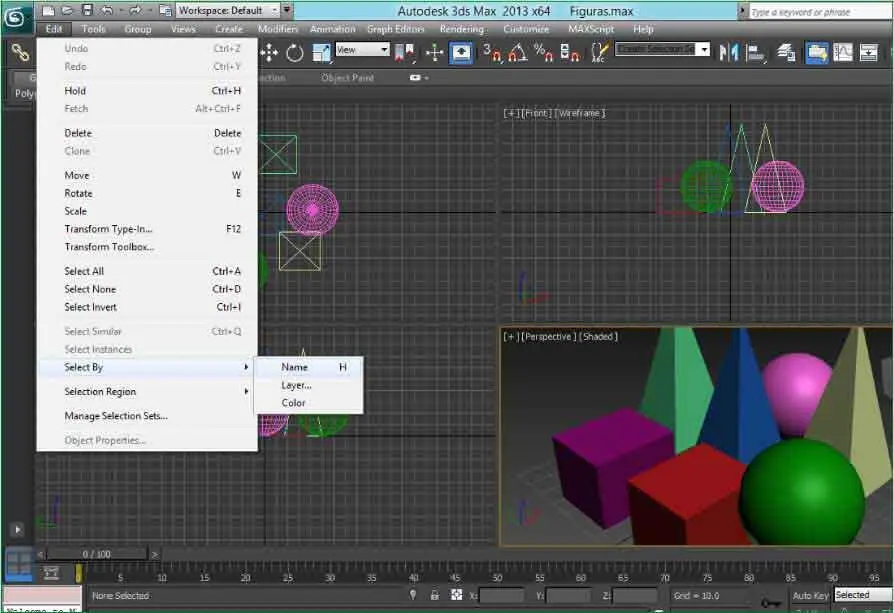Click the Edit Named Selection Sets icon
This screenshot has height=613, width=894.
pos(598,53)
